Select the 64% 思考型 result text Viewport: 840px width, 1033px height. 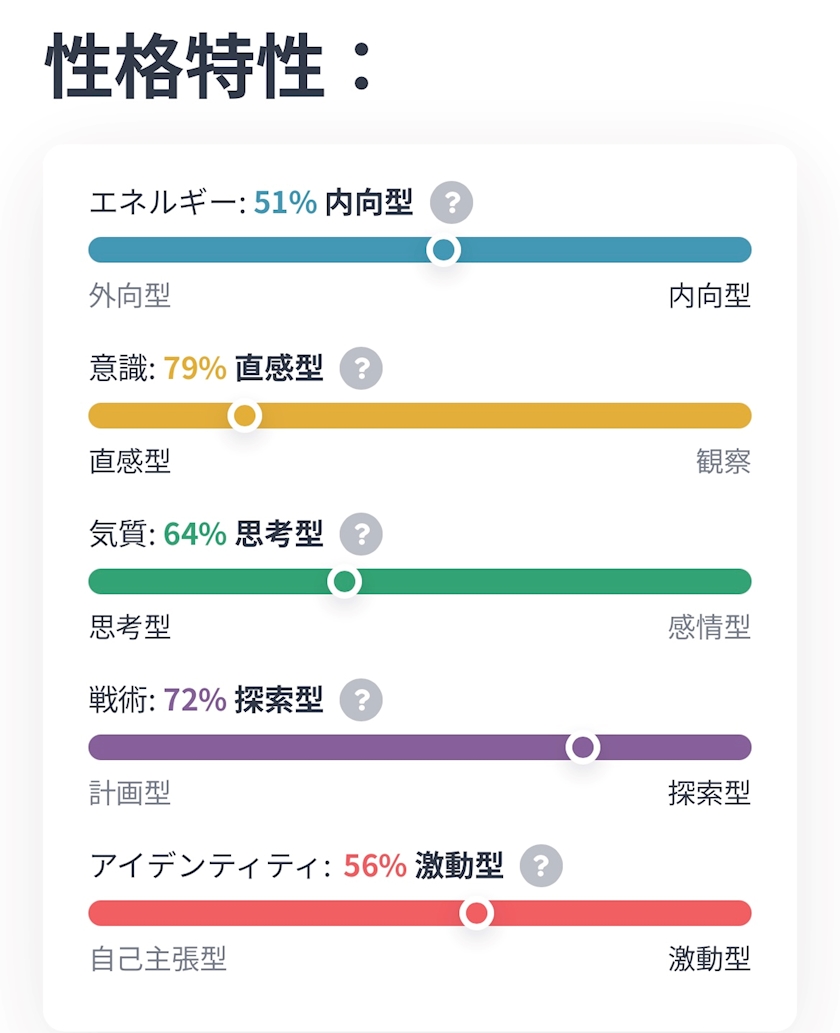pyautogui.click(x=243, y=534)
